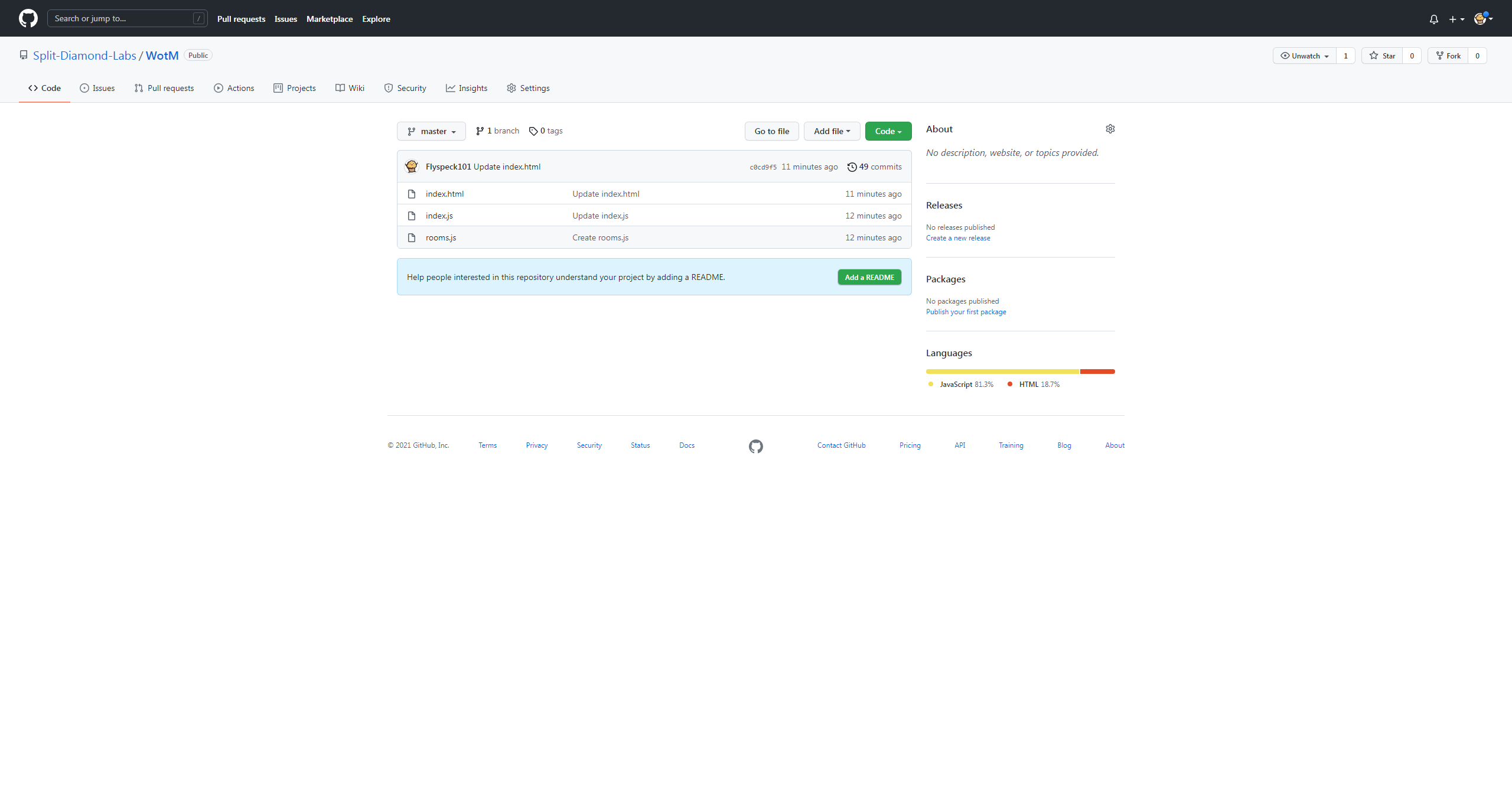The height and width of the screenshot is (785, 1512).
Task: Click the commit history clock icon
Action: 852,167
